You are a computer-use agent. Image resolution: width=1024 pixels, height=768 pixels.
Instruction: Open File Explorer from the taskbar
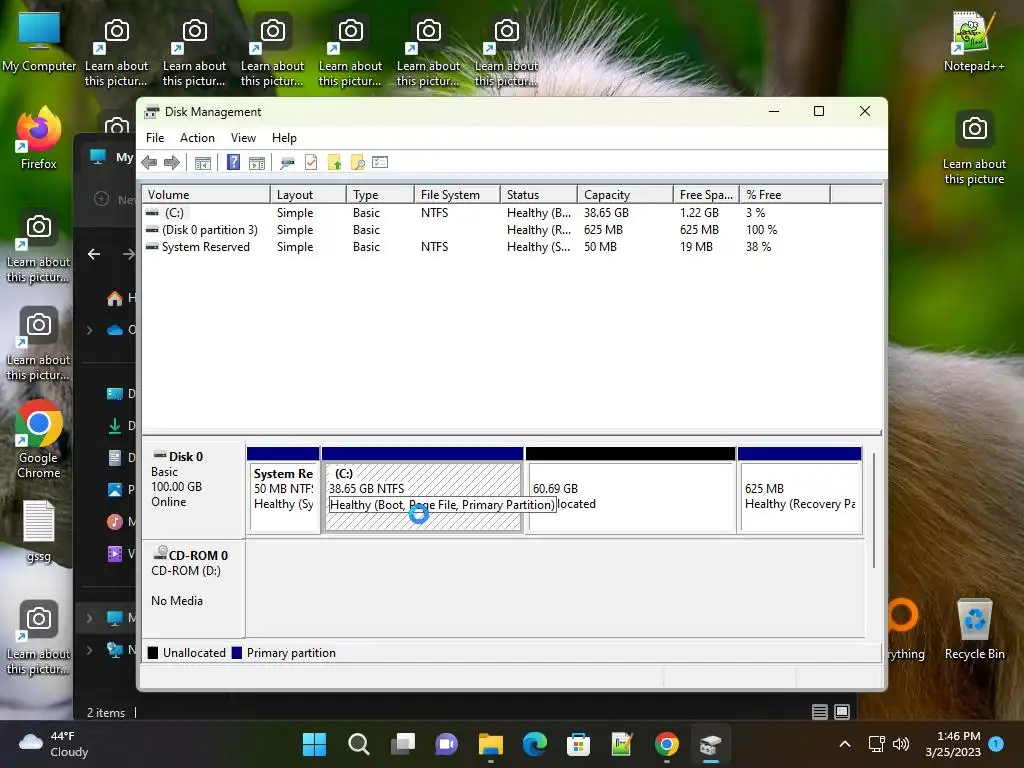click(490, 744)
